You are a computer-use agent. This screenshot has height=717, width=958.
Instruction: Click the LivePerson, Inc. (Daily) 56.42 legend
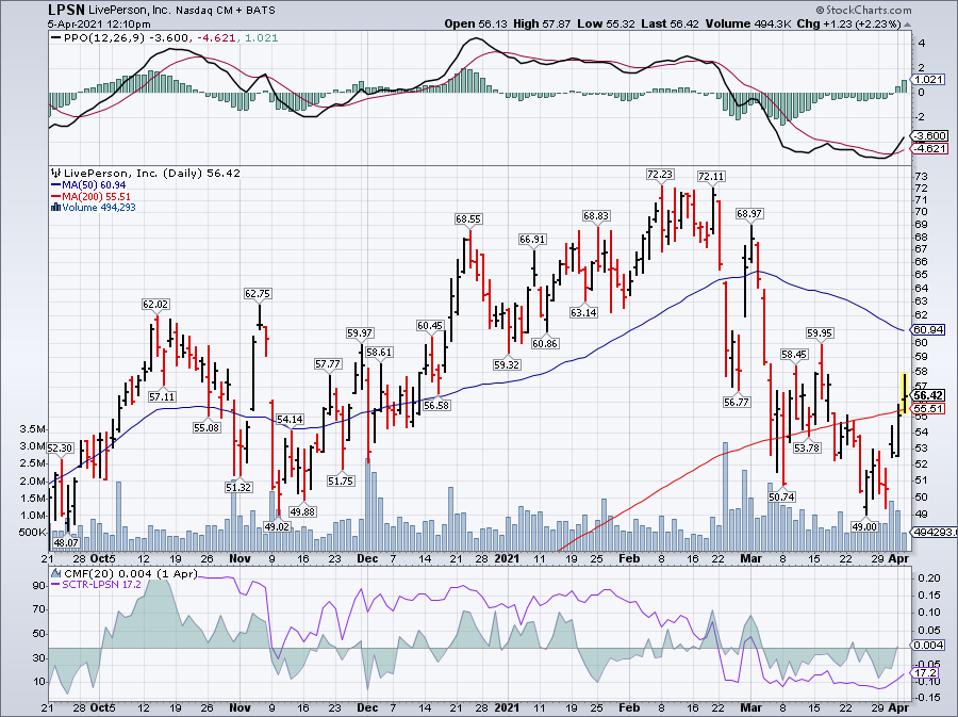(153, 173)
